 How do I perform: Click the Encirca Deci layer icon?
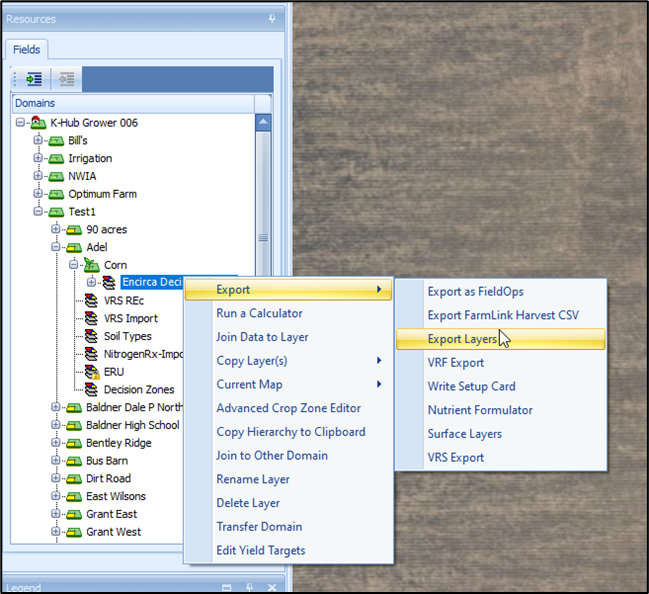click(x=109, y=283)
